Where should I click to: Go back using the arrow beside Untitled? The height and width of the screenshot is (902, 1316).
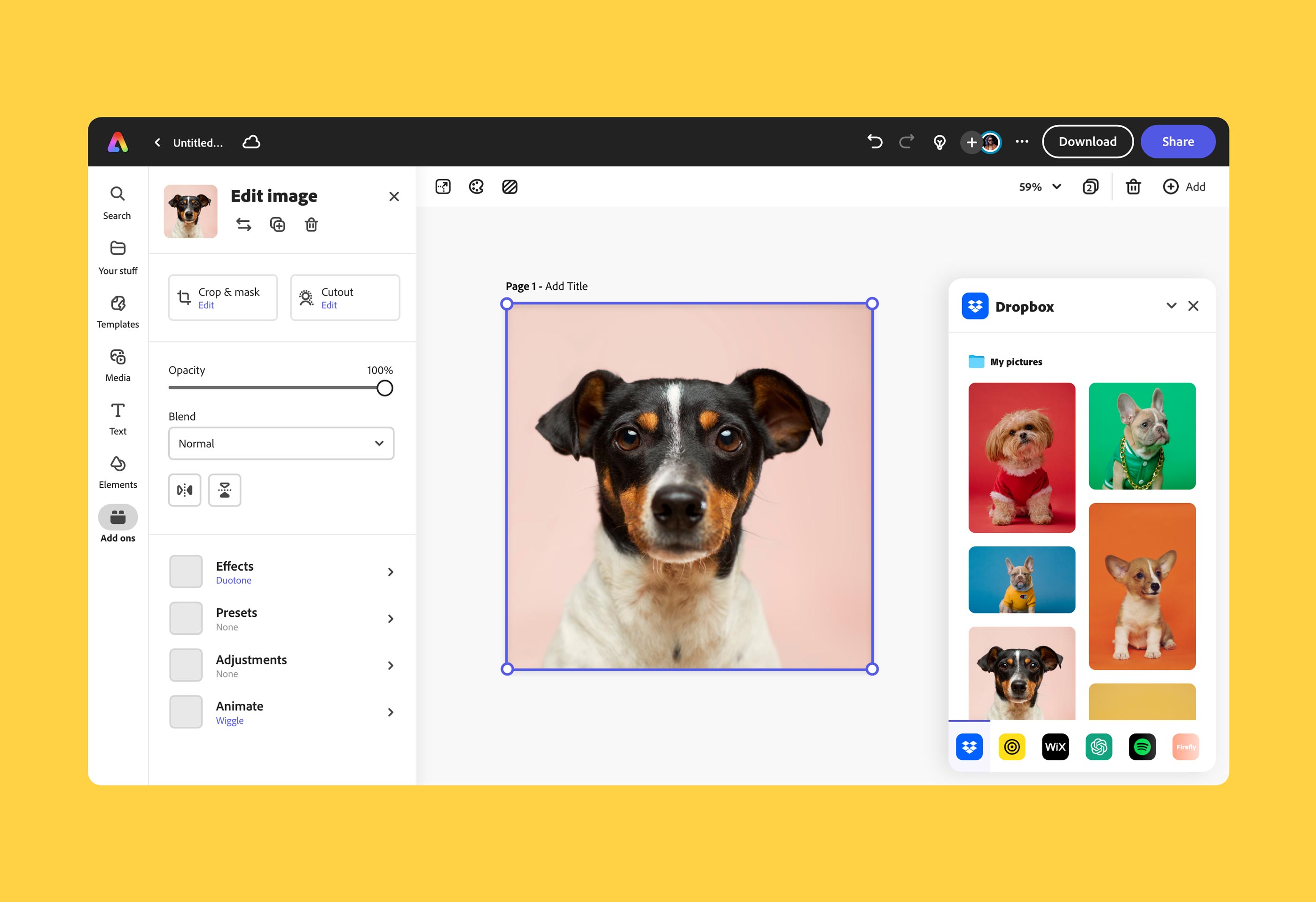tap(157, 143)
